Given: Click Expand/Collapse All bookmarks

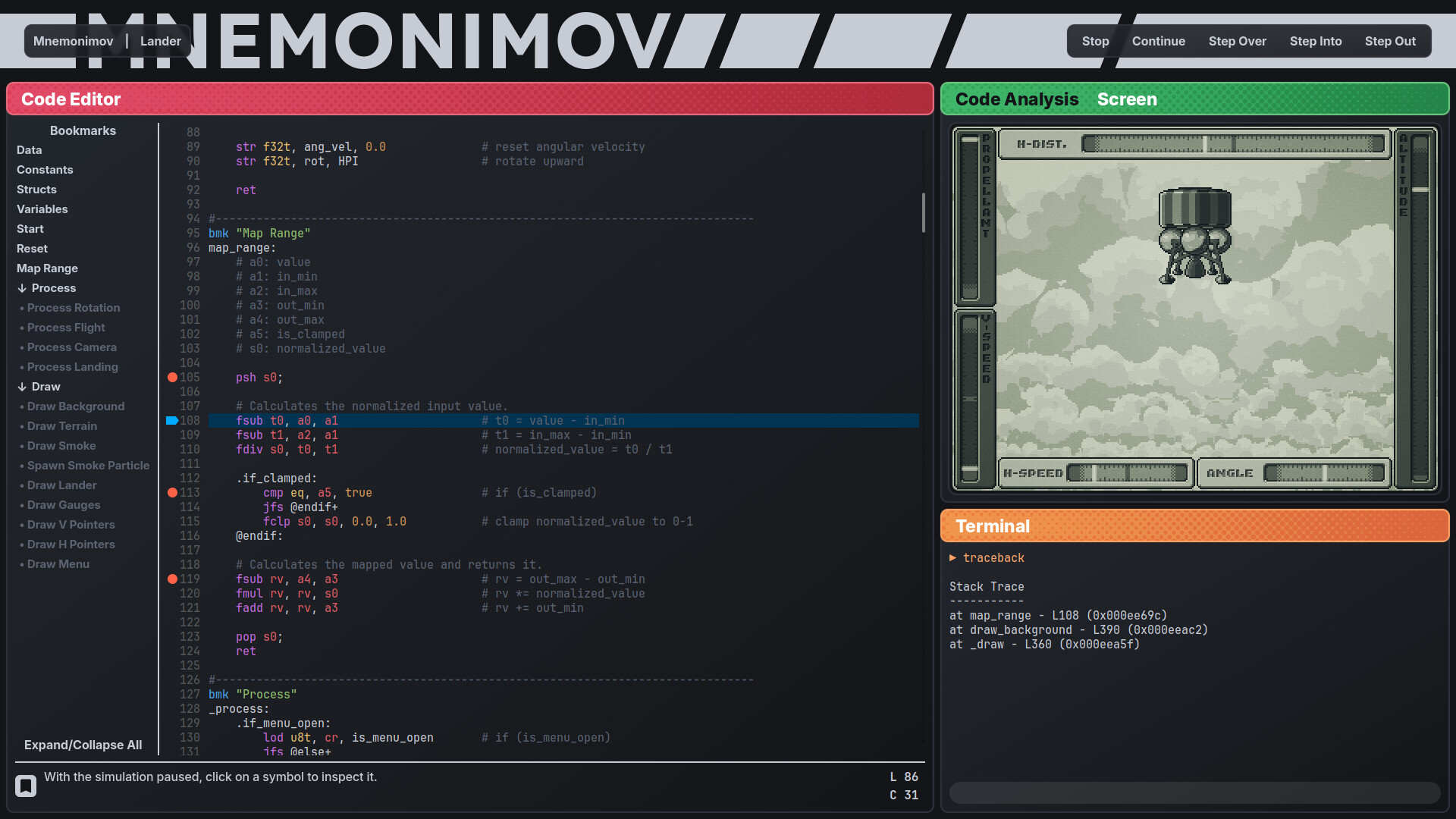Looking at the screenshot, I should [x=83, y=745].
